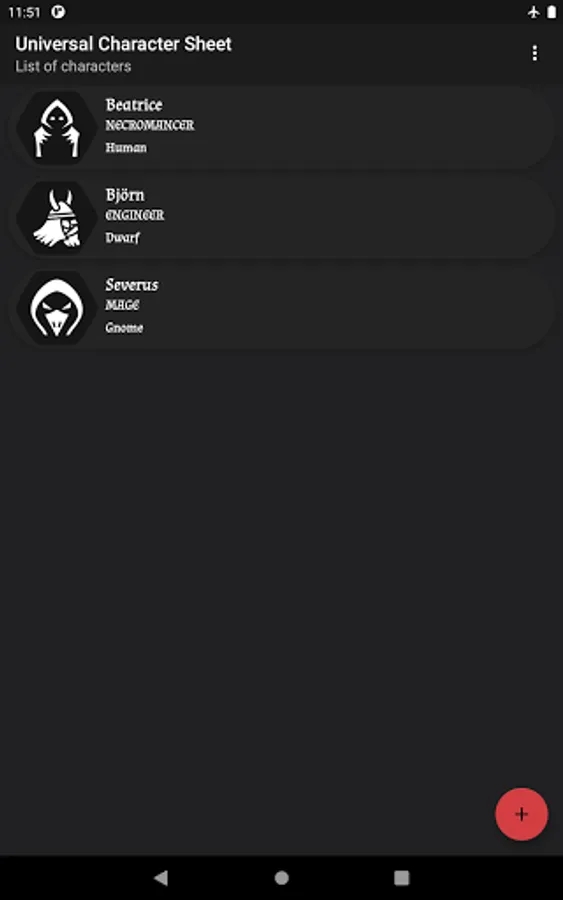This screenshot has height=900, width=563.
Task: Select the Björn character entry
Action: 281,218
